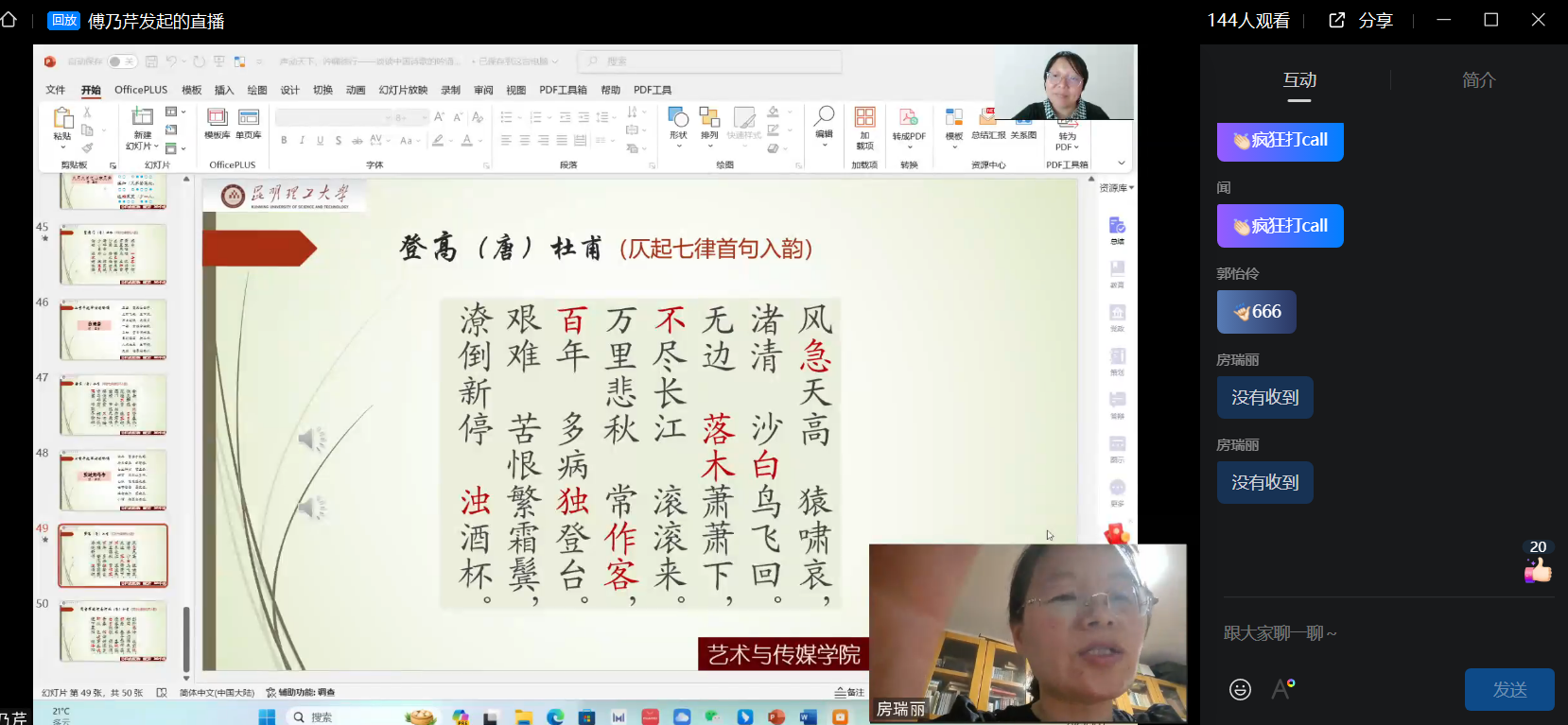Screen dimensions: 1568x725
Task: Open the emoji picker in chat
Action: 1240,690
